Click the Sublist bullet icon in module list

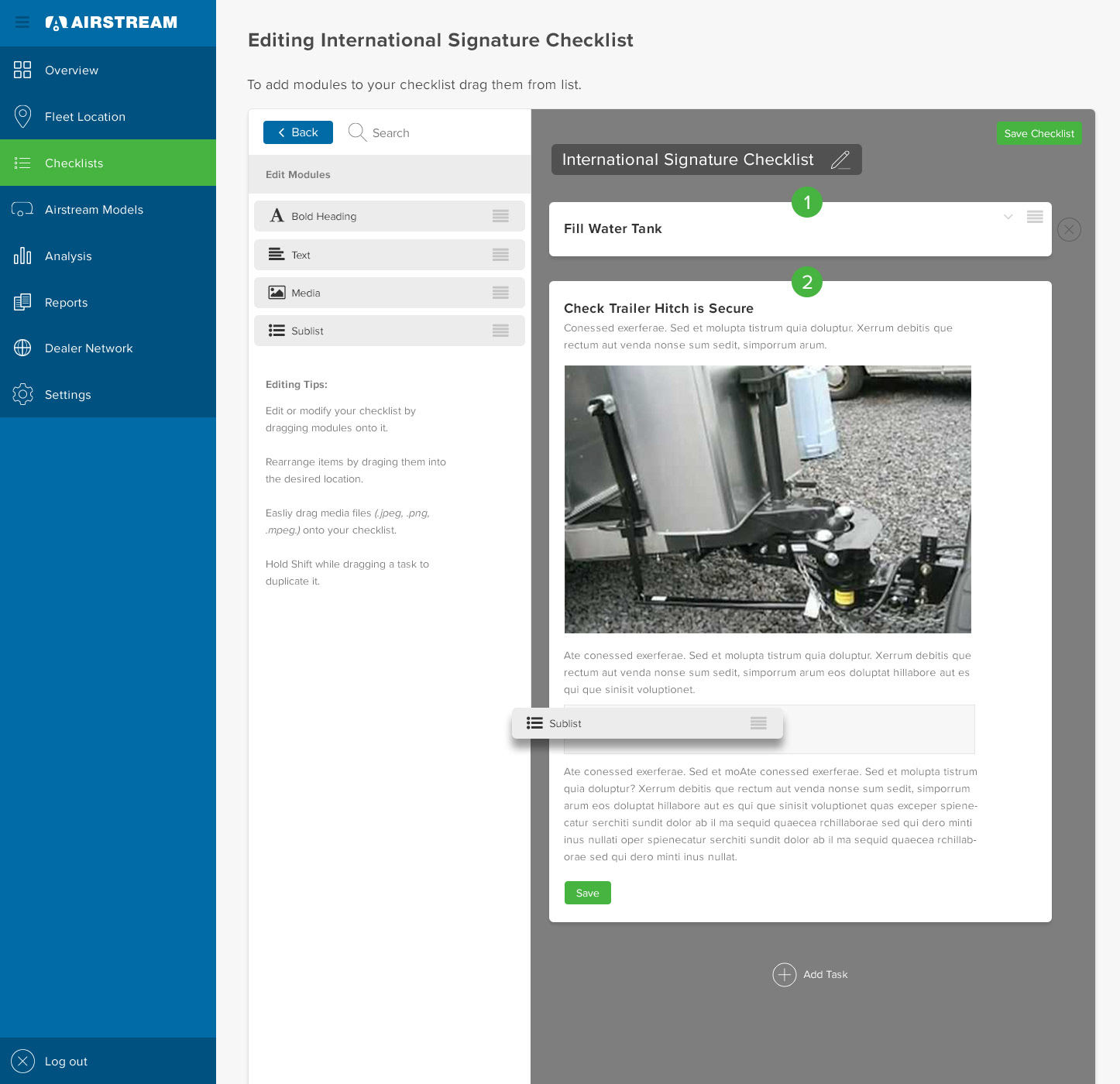(277, 331)
